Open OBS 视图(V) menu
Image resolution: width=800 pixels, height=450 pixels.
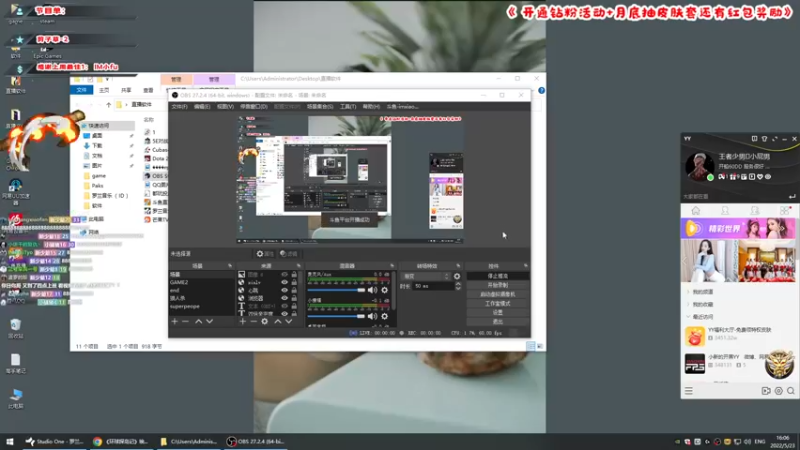point(225,107)
